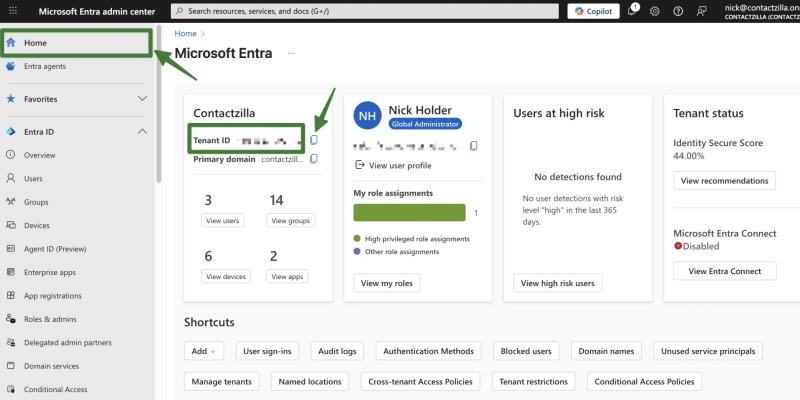Open notifications bell icon
The width and height of the screenshot is (800, 400).
[632, 11]
